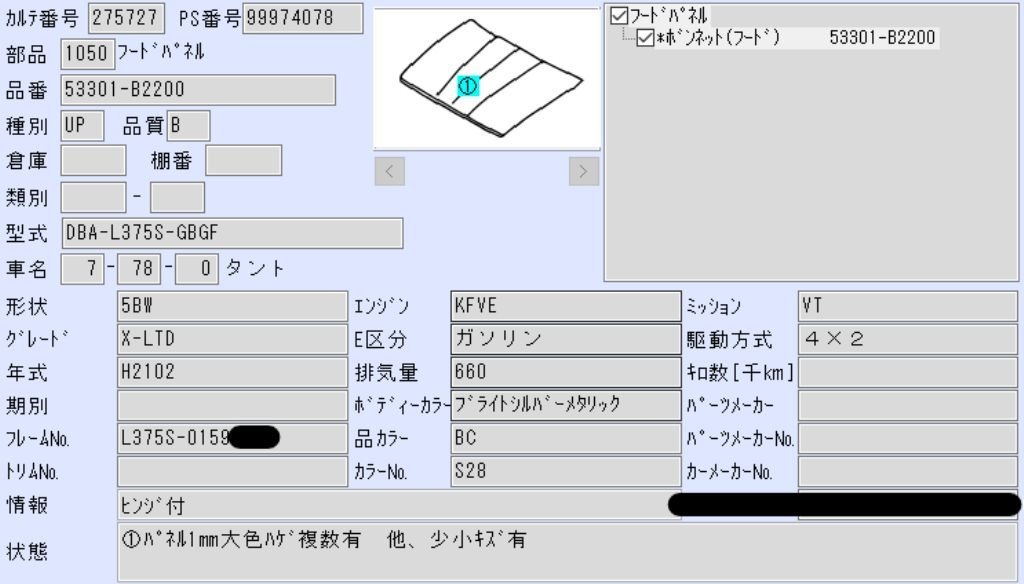This screenshot has height=584, width=1024.
Task: Click the 駆動方式 field 4×2
Action: [908, 339]
